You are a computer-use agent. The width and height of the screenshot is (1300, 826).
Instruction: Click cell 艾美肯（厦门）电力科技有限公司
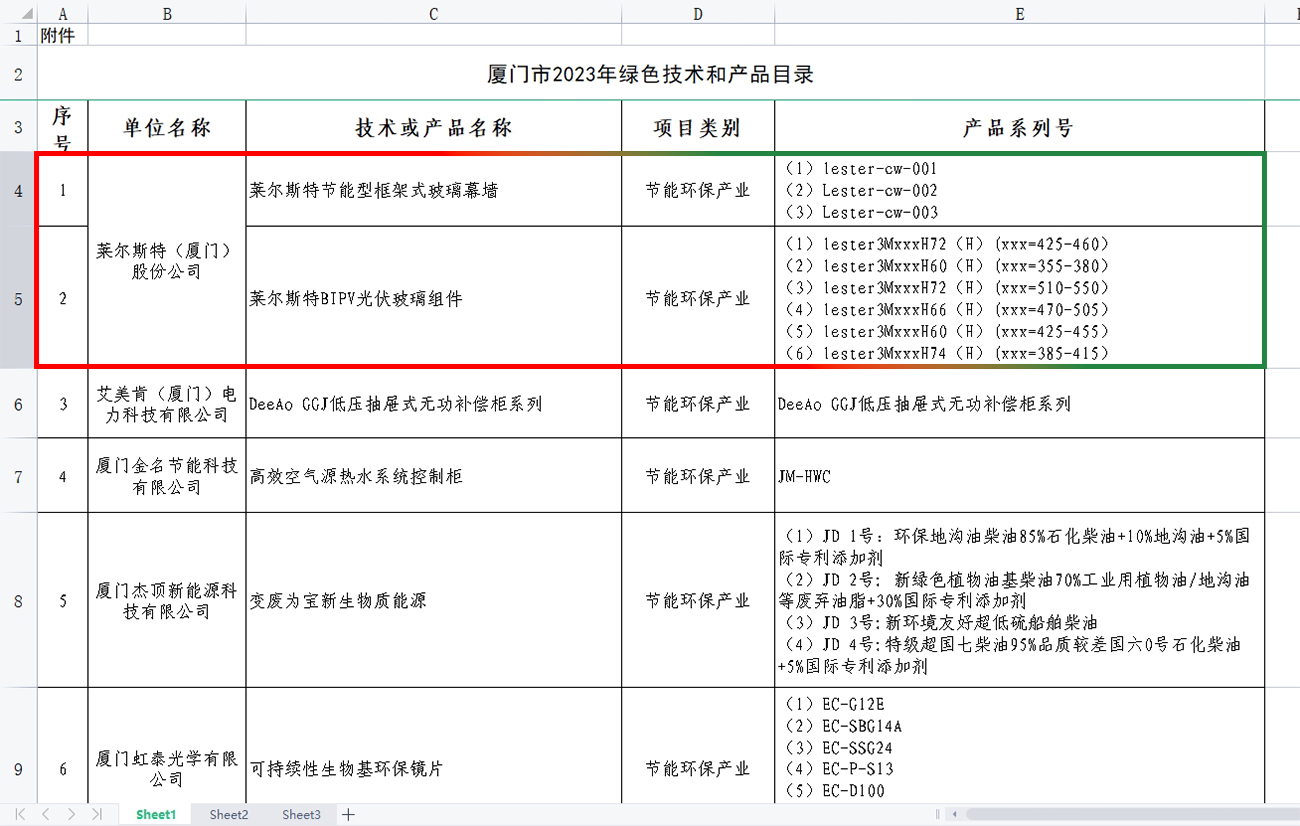click(x=167, y=404)
